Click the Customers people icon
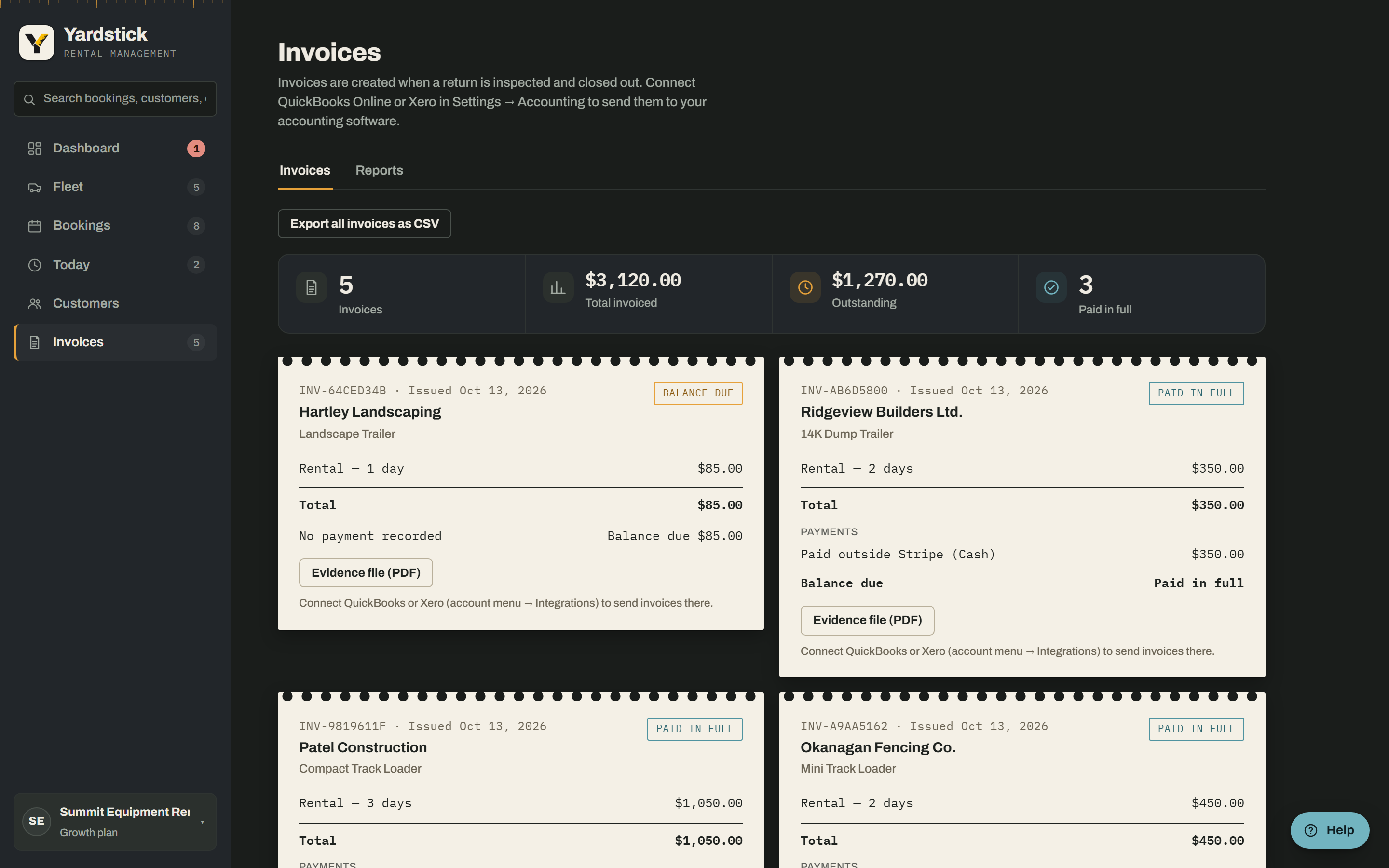This screenshot has height=868, width=1389. (x=34, y=304)
